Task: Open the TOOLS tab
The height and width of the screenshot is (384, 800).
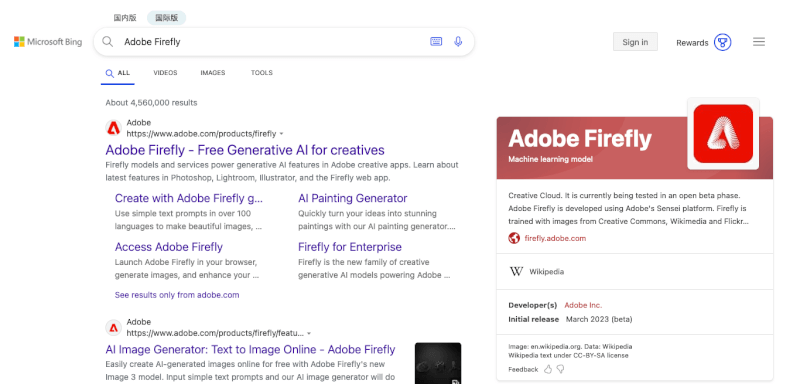Action: point(262,73)
